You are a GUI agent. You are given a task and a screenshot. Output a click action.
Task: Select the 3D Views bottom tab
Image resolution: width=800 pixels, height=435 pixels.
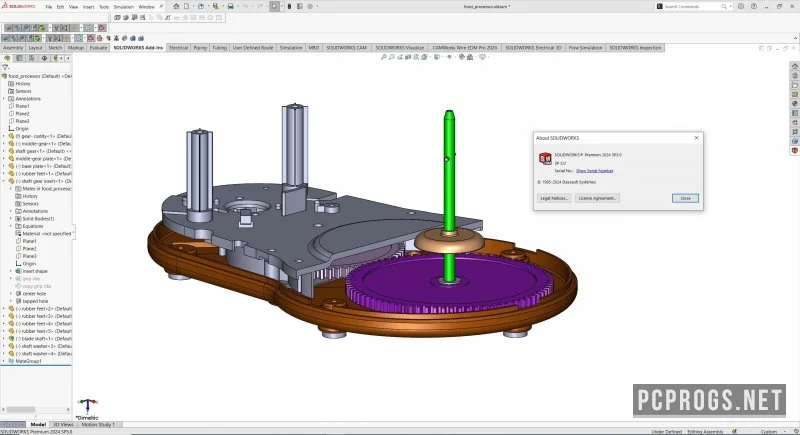coord(63,424)
